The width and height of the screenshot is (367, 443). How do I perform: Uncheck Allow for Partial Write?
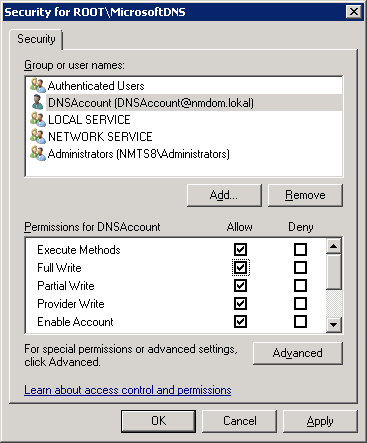coord(240,285)
